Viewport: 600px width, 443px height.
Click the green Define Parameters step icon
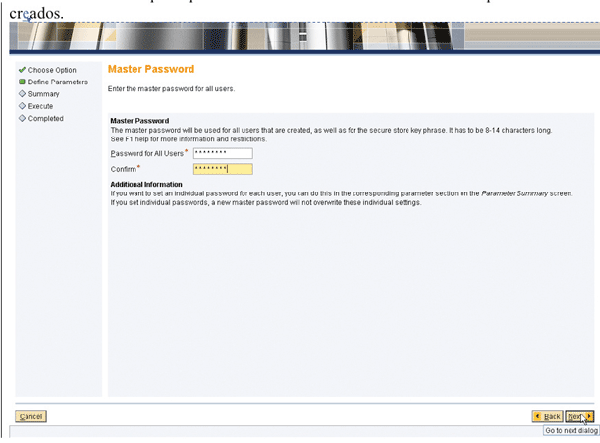(22, 82)
